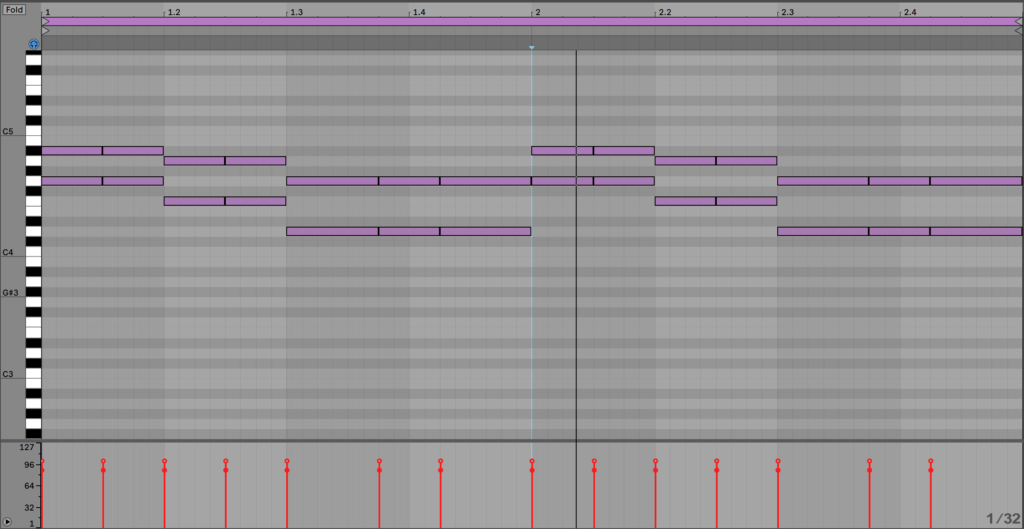Image resolution: width=1024 pixels, height=529 pixels.
Task: Click the 1/32 grid size label
Action: [x=1003, y=519]
